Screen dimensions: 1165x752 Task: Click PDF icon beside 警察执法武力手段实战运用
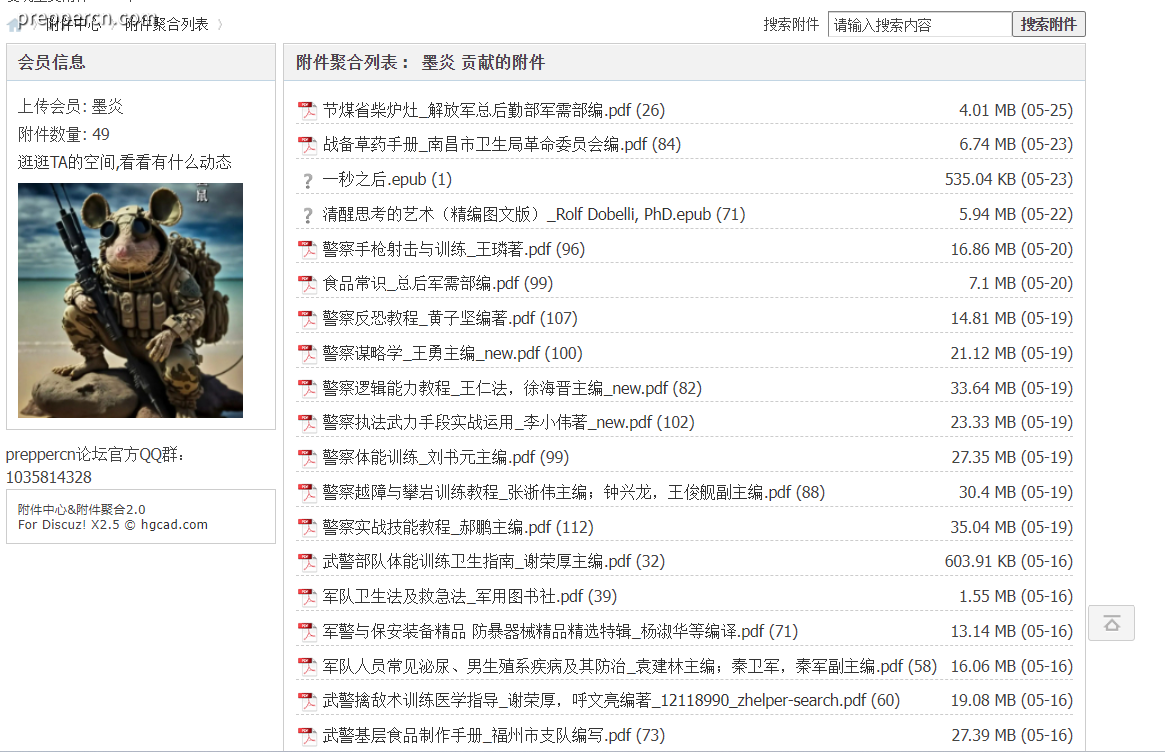tap(307, 423)
